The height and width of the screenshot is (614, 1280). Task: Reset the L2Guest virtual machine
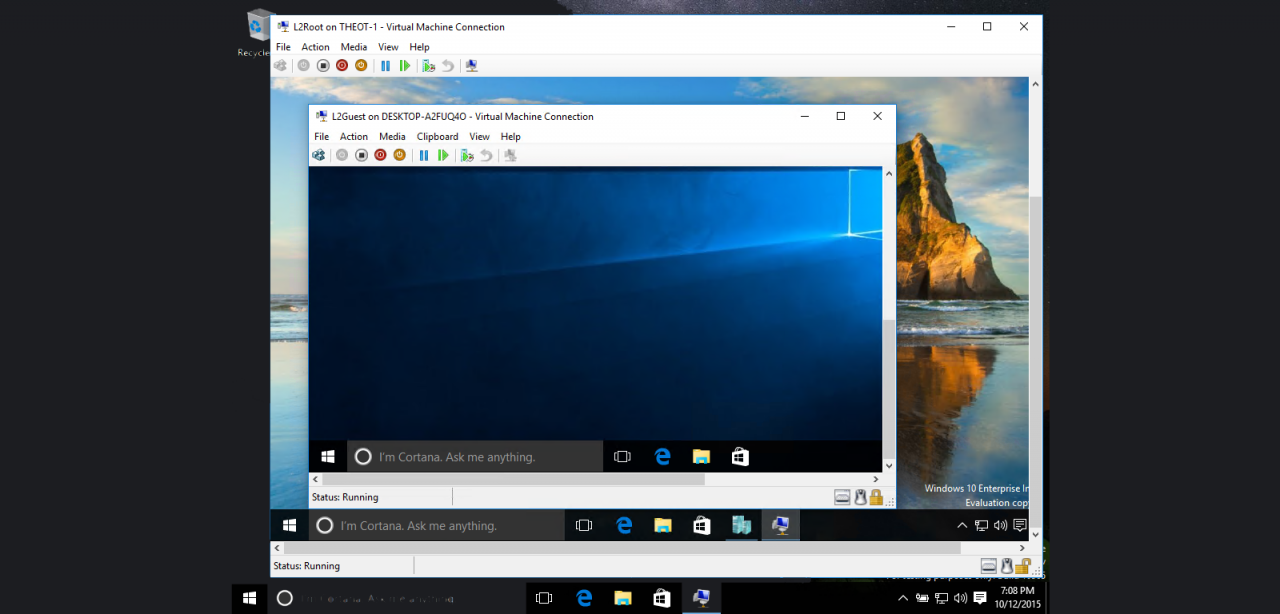click(443, 155)
